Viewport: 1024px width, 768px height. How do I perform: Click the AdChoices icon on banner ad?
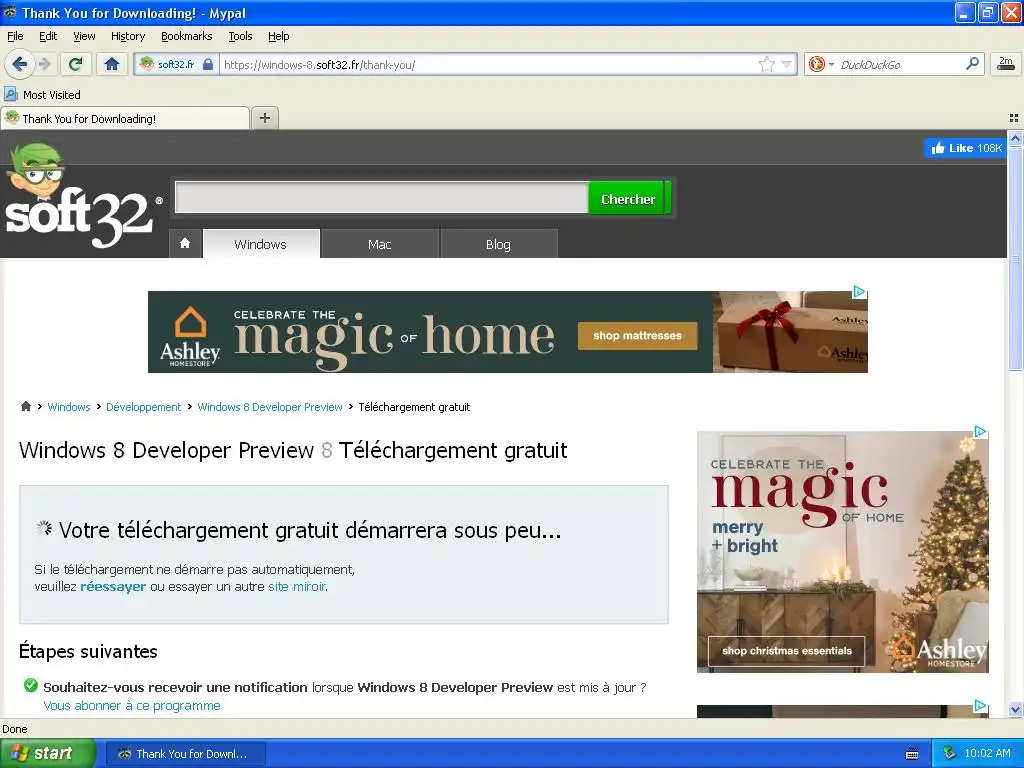pos(859,292)
